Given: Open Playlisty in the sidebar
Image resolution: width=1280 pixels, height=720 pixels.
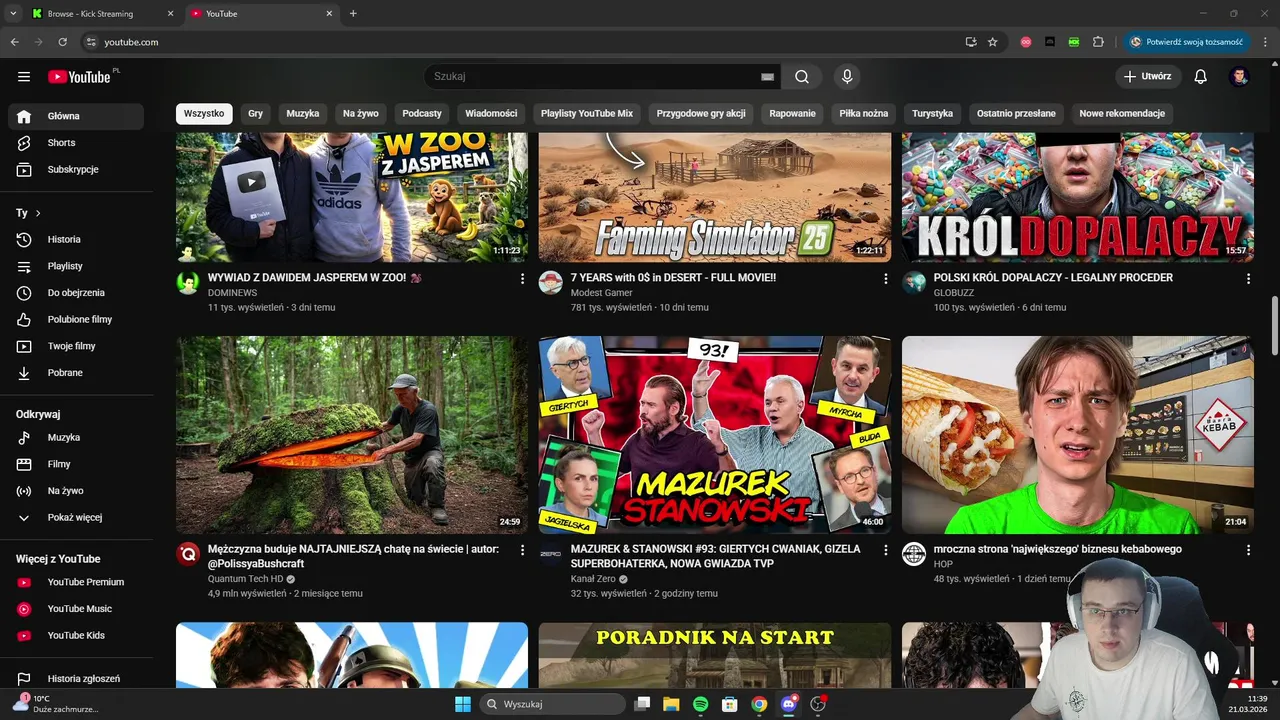Looking at the screenshot, I should (x=76, y=266).
